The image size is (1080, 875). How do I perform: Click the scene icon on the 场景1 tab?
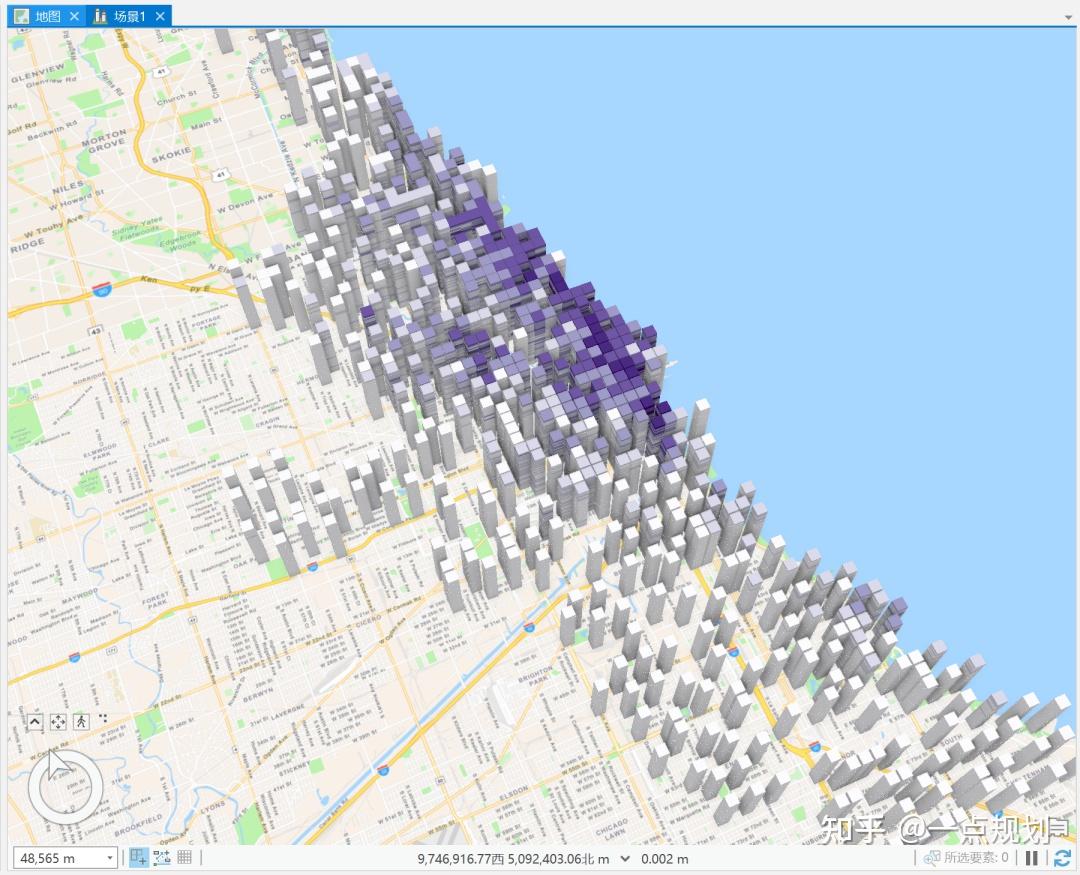point(100,16)
